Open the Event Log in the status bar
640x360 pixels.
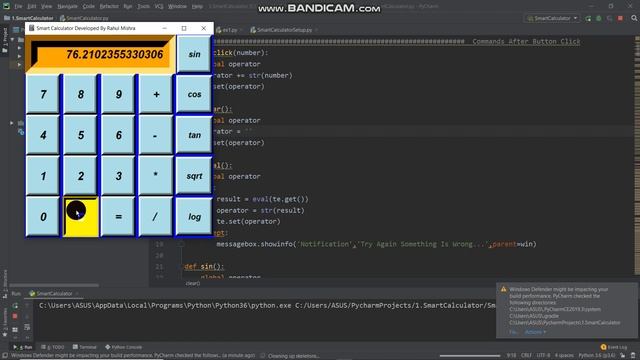click(x=615, y=347)
